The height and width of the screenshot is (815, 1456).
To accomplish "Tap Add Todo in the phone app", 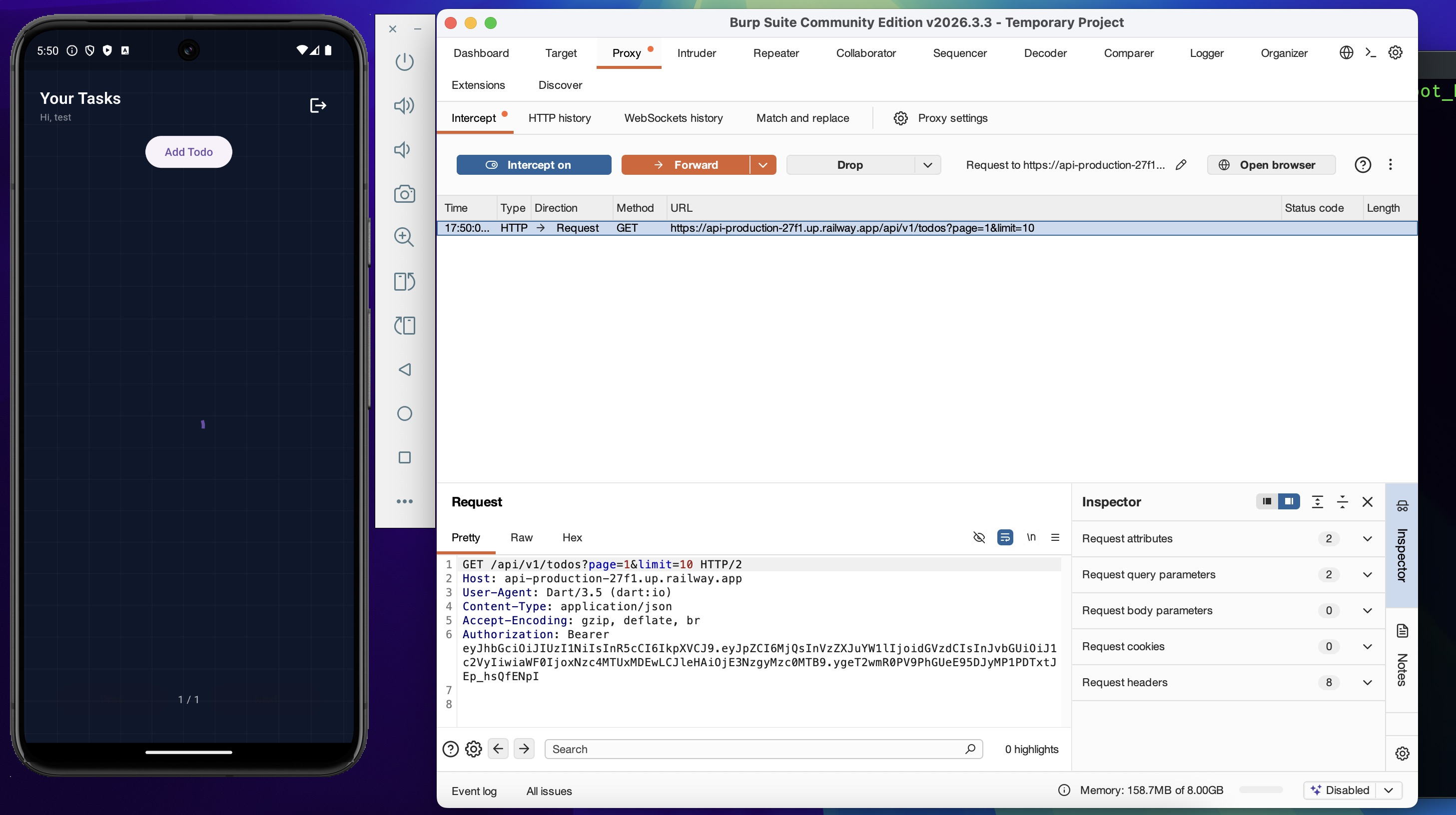I will click(189, 152).
